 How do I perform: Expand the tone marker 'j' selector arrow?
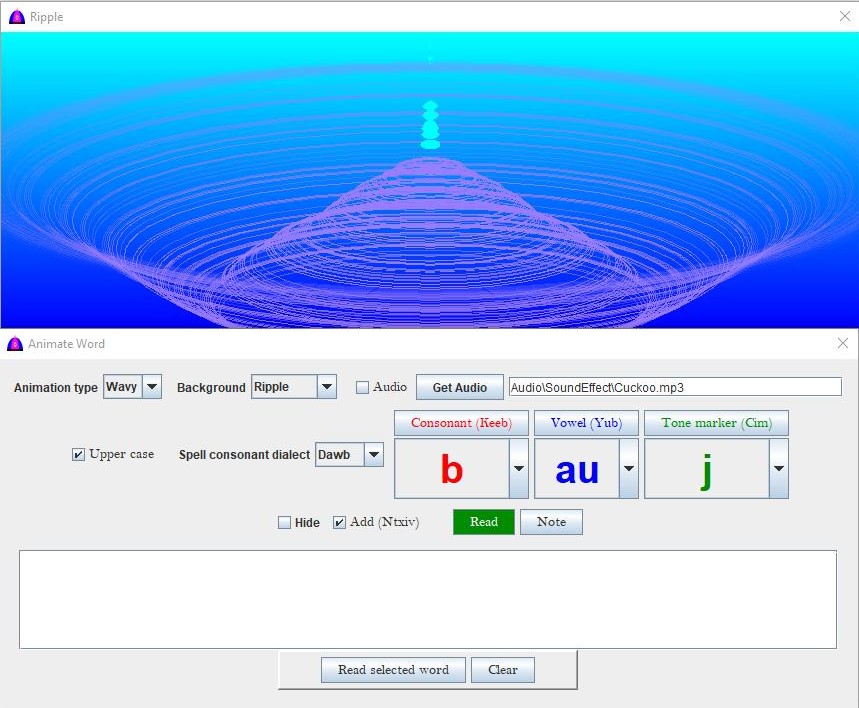tap(778, 469)
